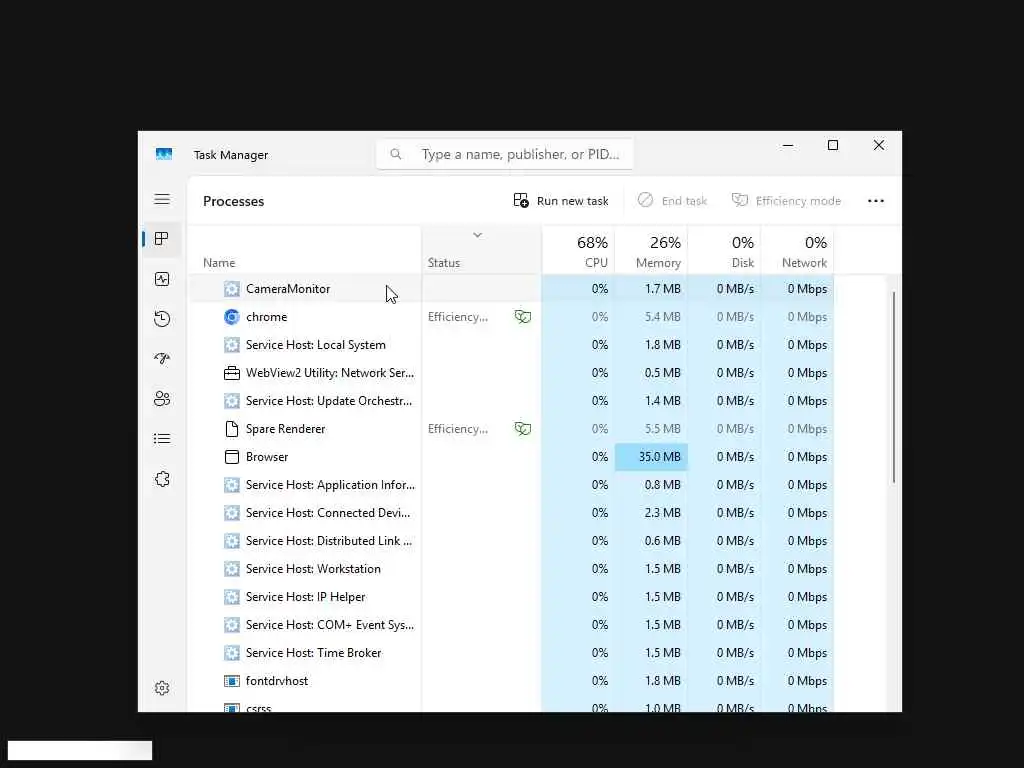Click the Spare Renderer file icon
The width and height of the screenshot is (1024, 768).
(232, 429)
